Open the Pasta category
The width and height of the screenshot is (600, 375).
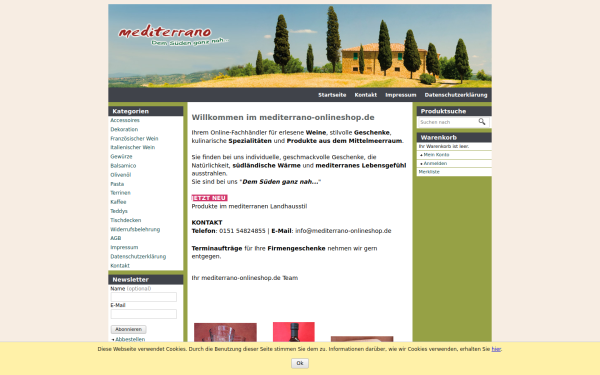117,184
